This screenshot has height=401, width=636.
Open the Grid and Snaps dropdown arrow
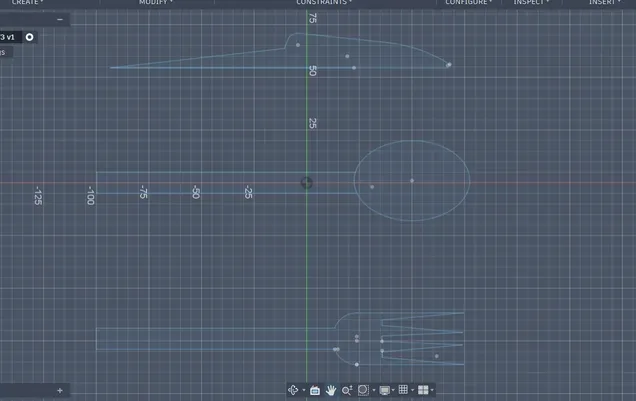click(x=413, y=390)
